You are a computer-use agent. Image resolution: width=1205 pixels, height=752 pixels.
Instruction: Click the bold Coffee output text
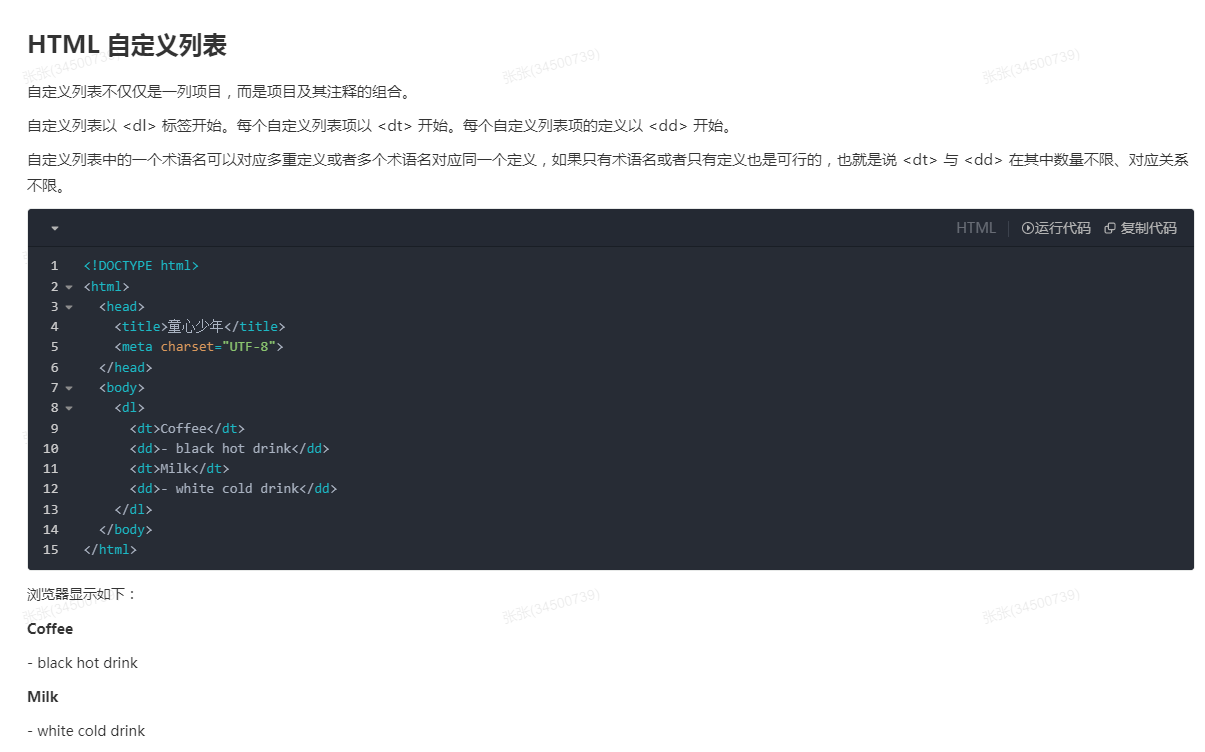[50, 629]
